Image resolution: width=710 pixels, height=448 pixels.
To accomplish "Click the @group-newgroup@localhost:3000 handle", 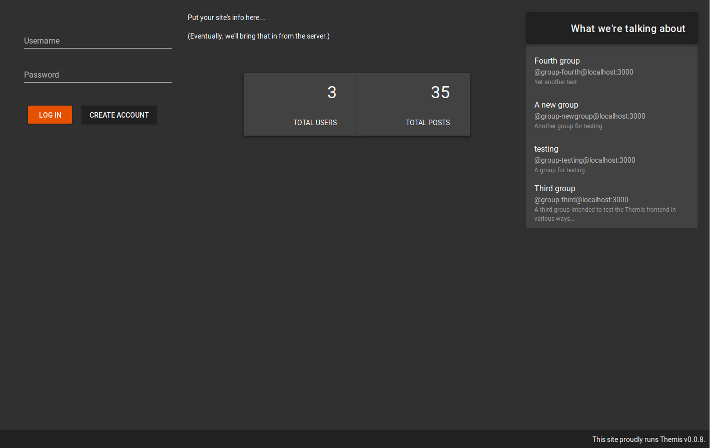I will 589,116.
